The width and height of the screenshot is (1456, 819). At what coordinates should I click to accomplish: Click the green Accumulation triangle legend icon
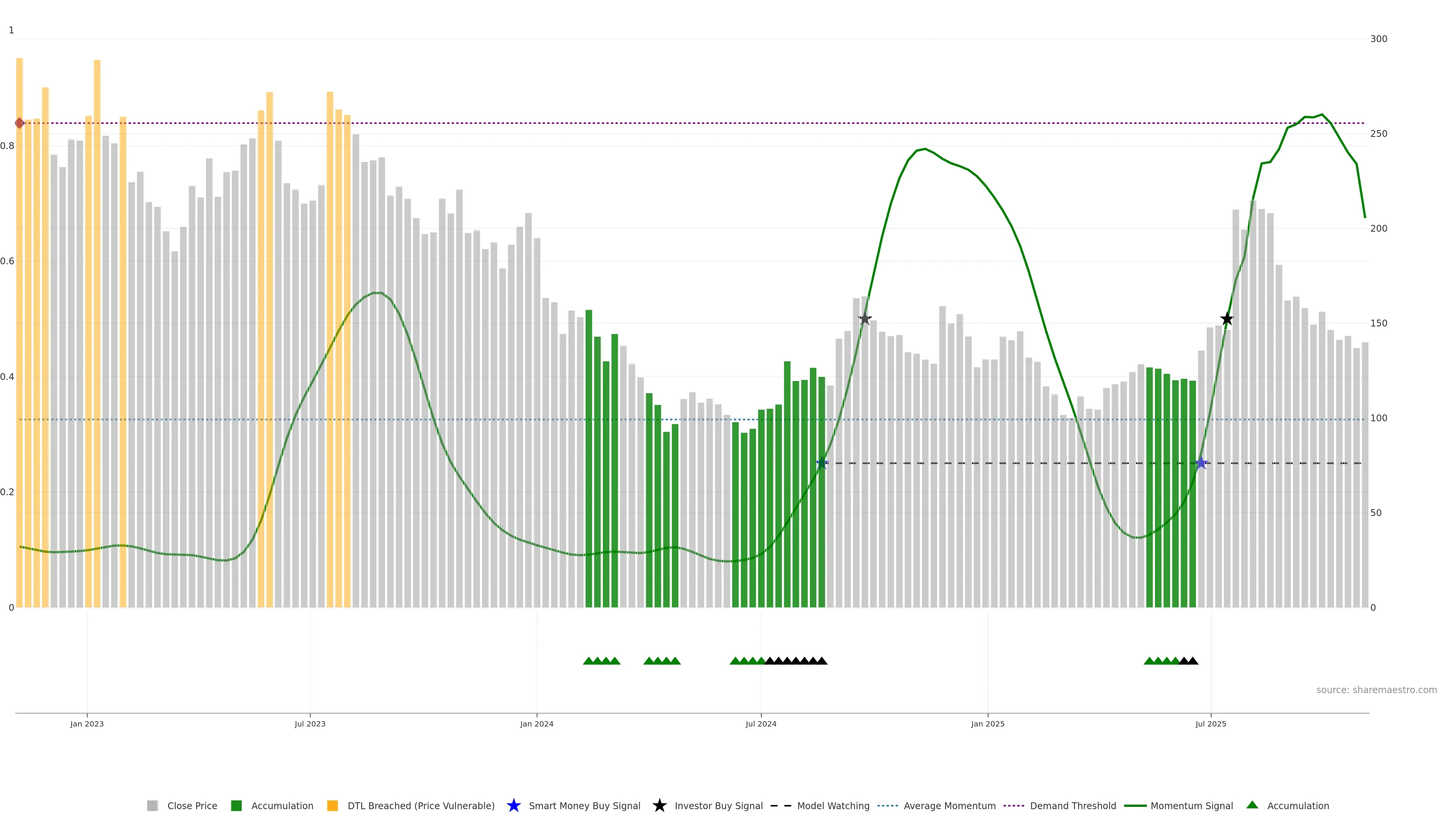point(1252,805)
